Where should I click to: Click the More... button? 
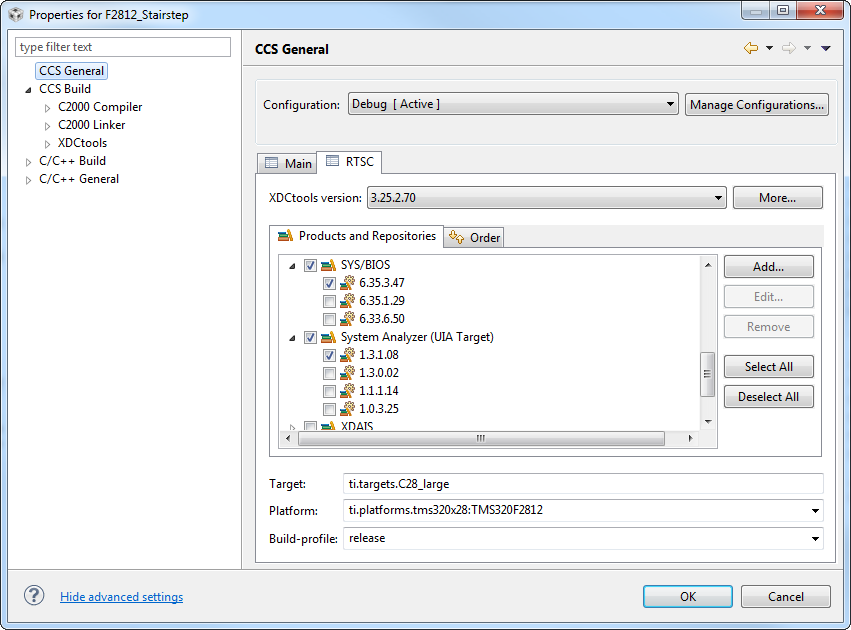777,198
